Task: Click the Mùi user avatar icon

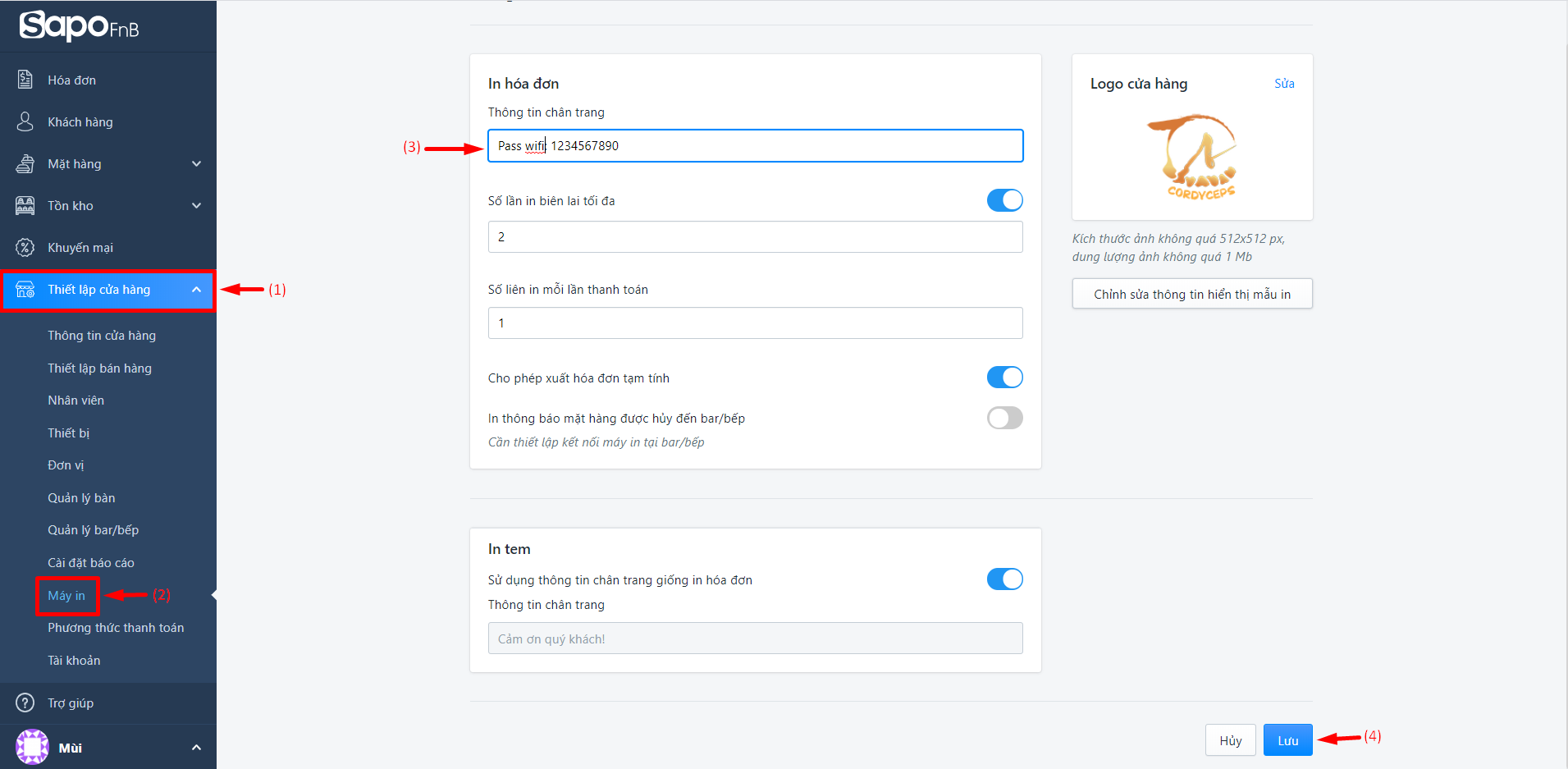Action: 32,747
